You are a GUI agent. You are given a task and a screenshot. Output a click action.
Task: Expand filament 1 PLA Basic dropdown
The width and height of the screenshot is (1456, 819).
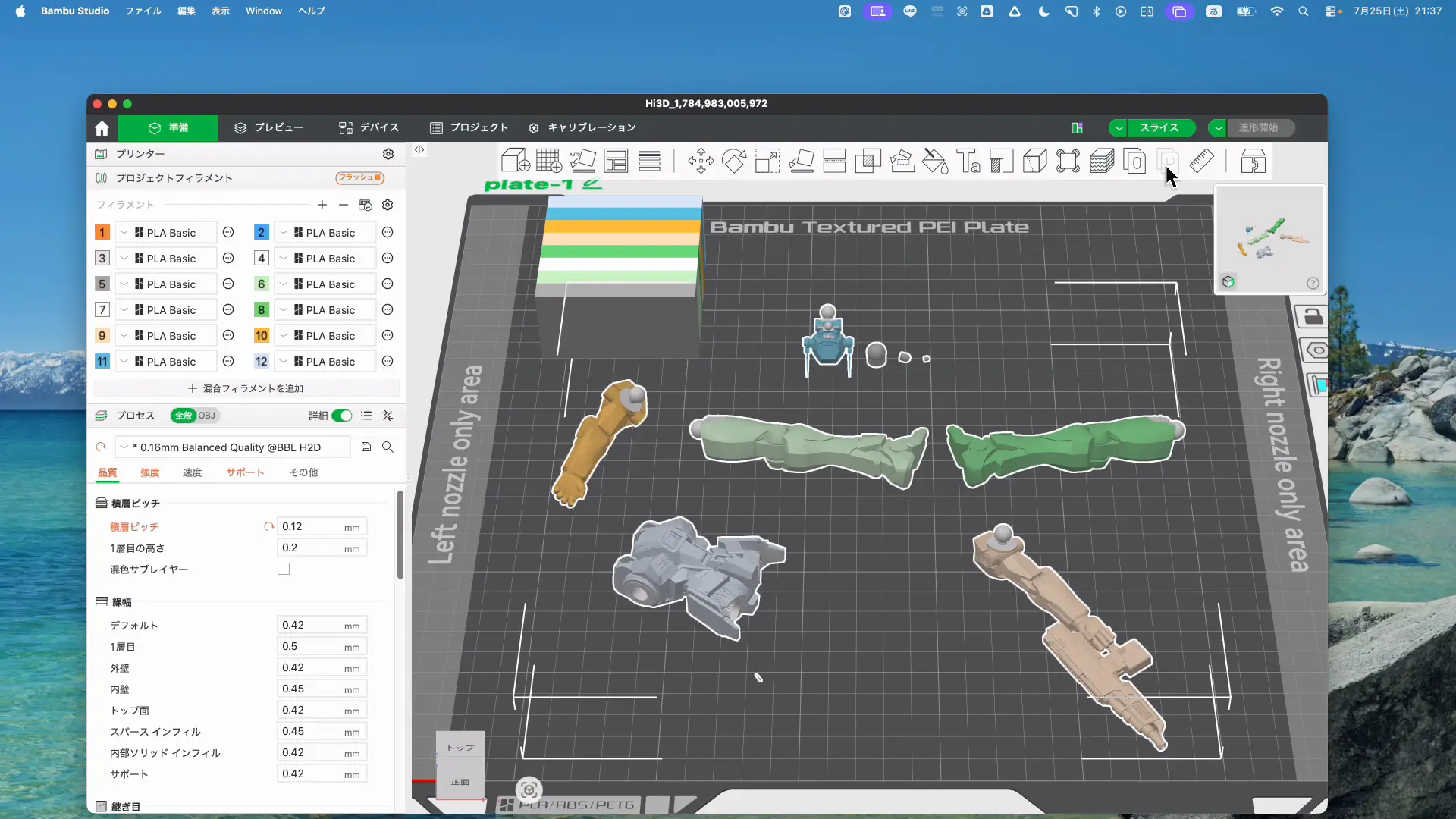(x=124, y=232)
